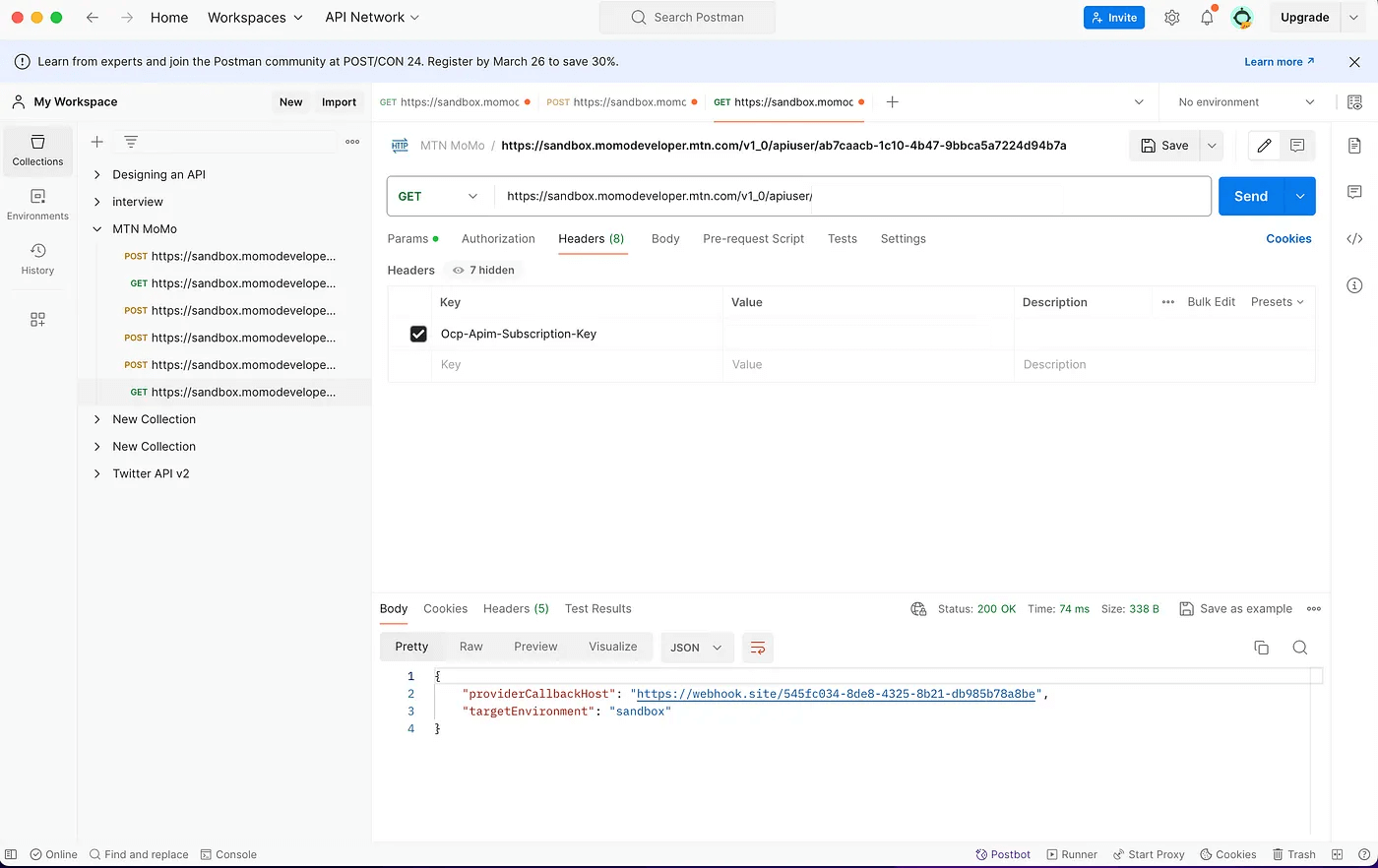
Task: Uncheck the Ocp-Apim-Subscription-Key header
Action: point(418,334)
